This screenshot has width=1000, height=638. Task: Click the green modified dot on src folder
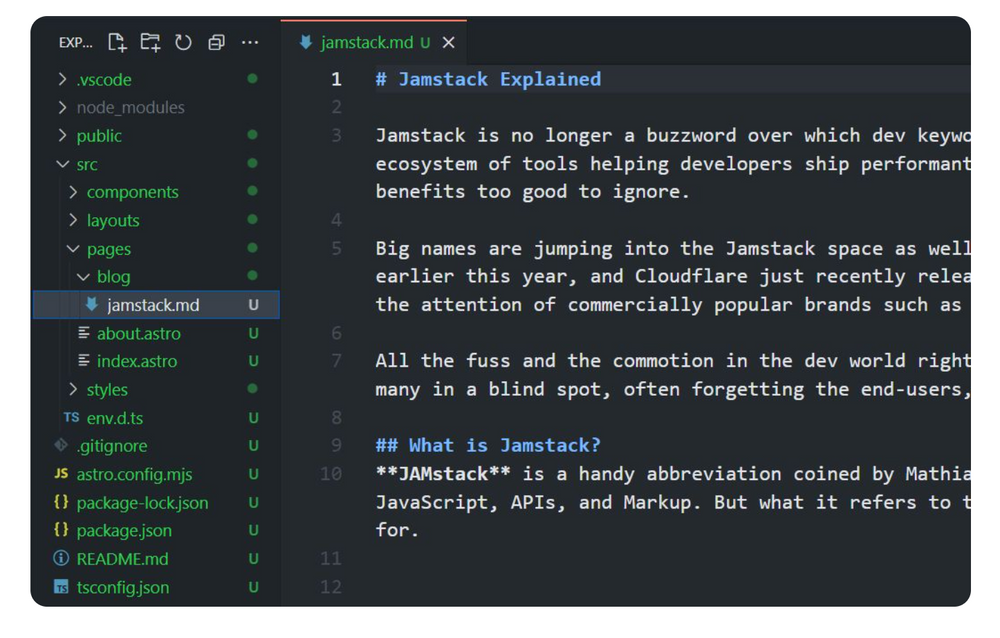[251, 163]
